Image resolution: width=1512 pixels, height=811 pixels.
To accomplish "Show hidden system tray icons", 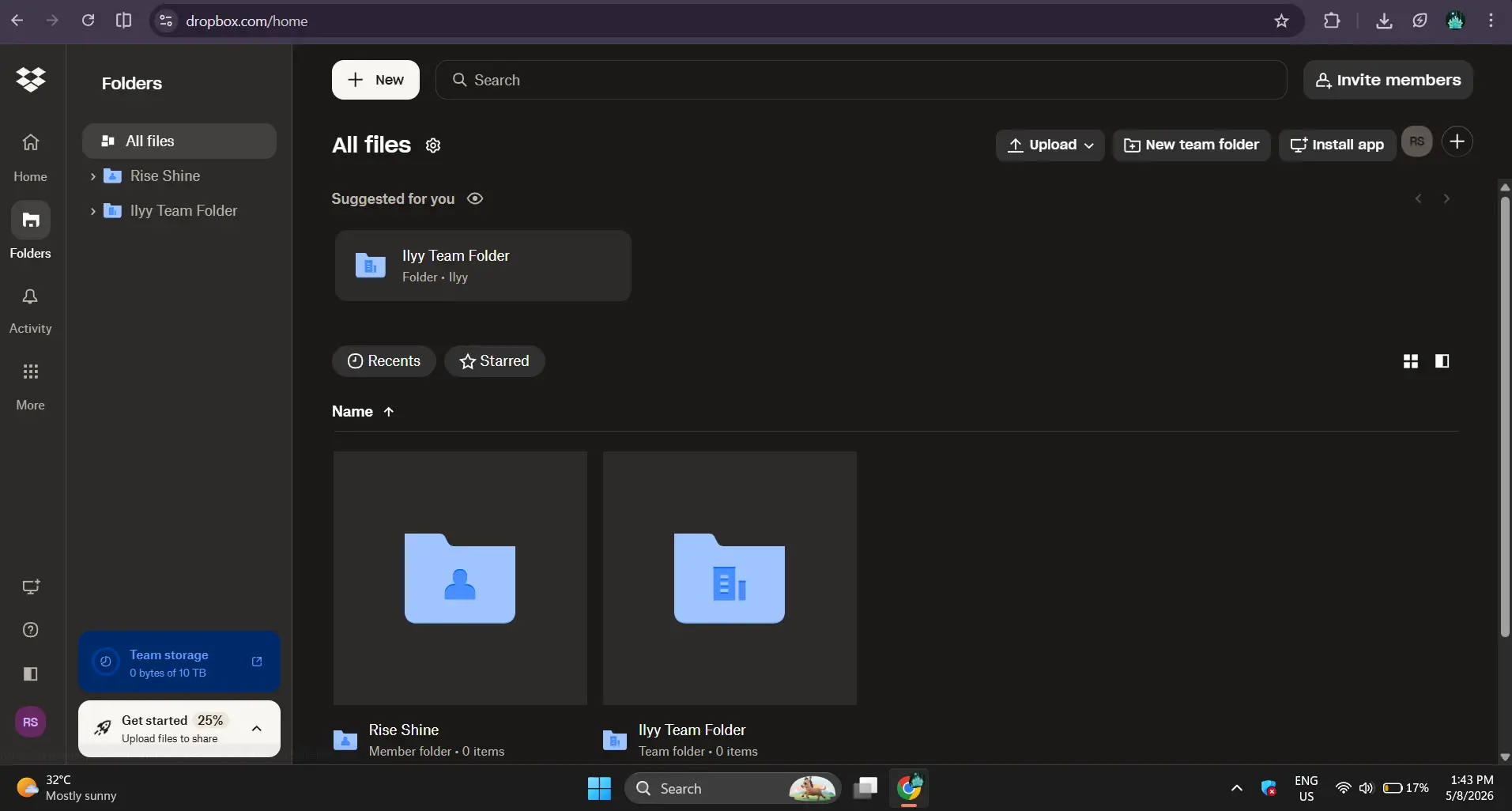I will 1237,788.
